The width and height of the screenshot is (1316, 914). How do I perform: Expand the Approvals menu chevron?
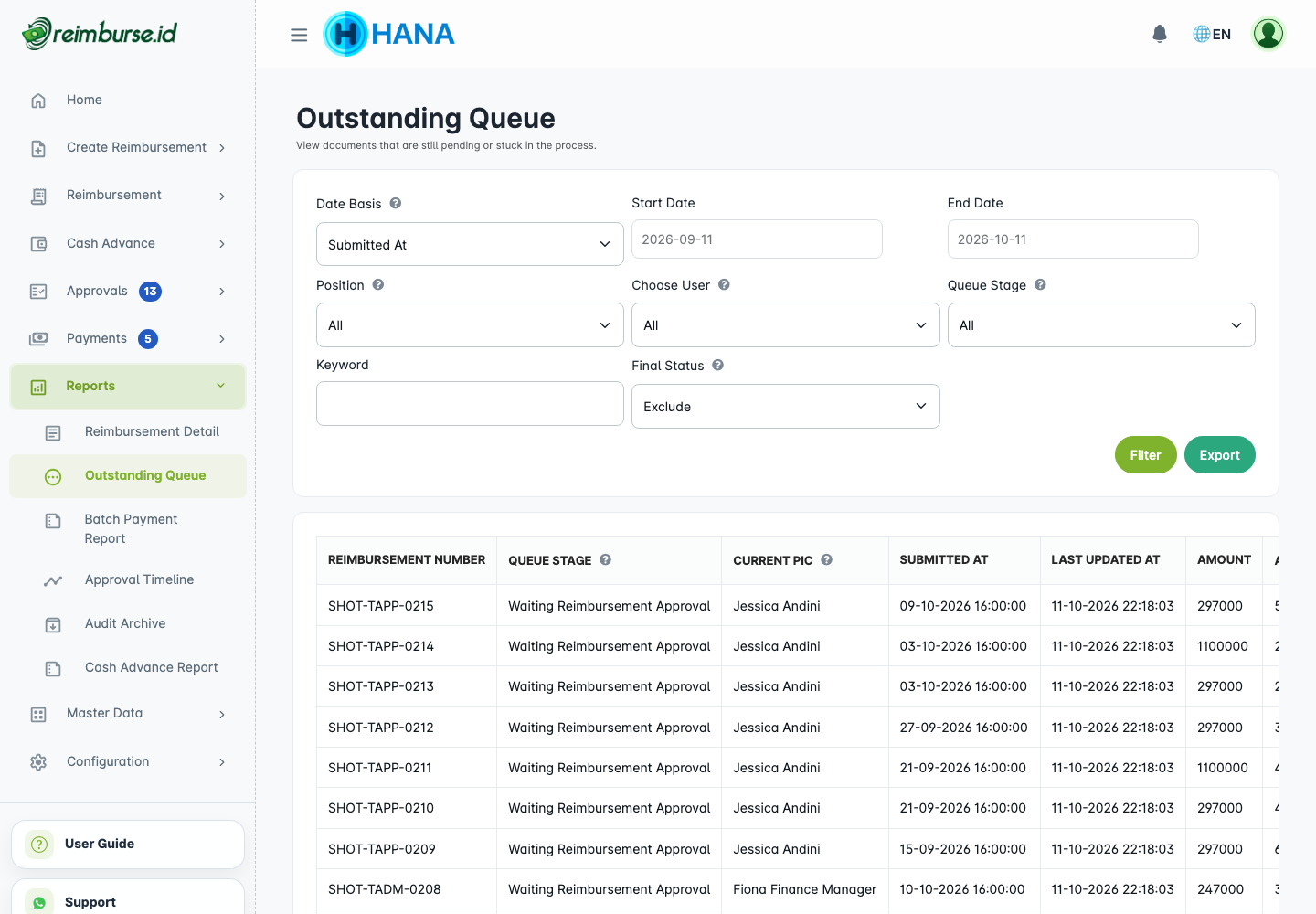pyautogui.click(x=222, y=292)
